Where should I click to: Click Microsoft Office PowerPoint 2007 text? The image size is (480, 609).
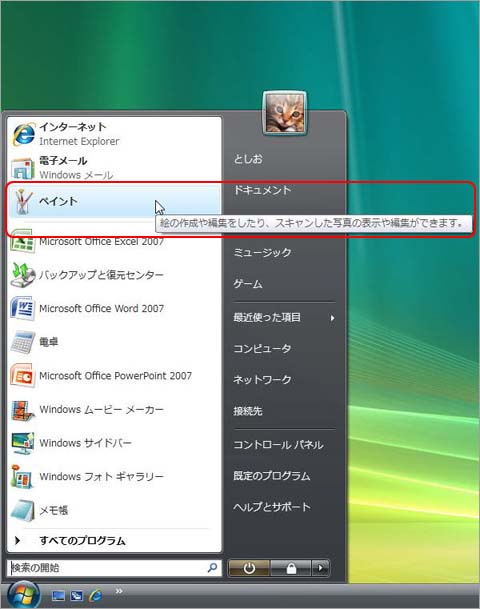tap(115, 376)
